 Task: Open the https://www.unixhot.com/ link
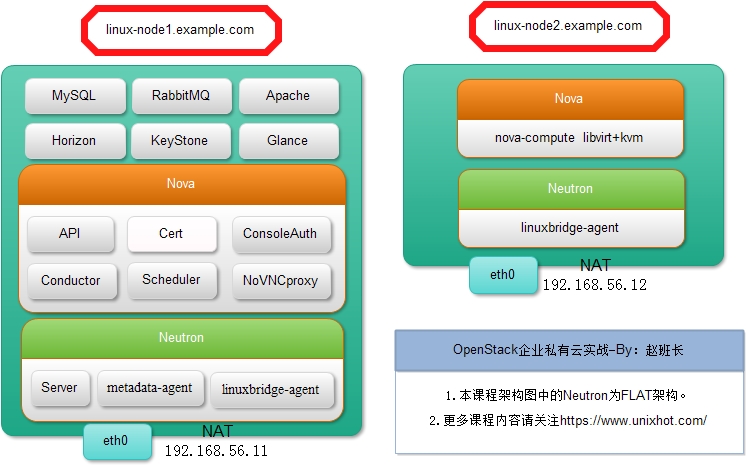633,421
